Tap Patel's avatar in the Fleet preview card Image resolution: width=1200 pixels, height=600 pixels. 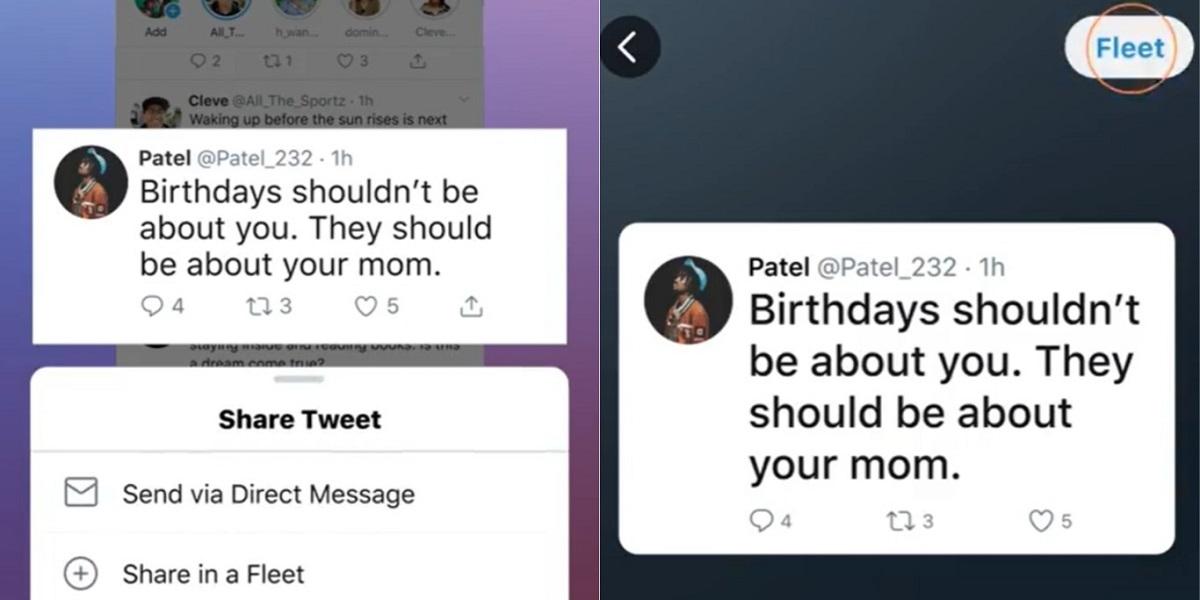click(x=688, y=300)
